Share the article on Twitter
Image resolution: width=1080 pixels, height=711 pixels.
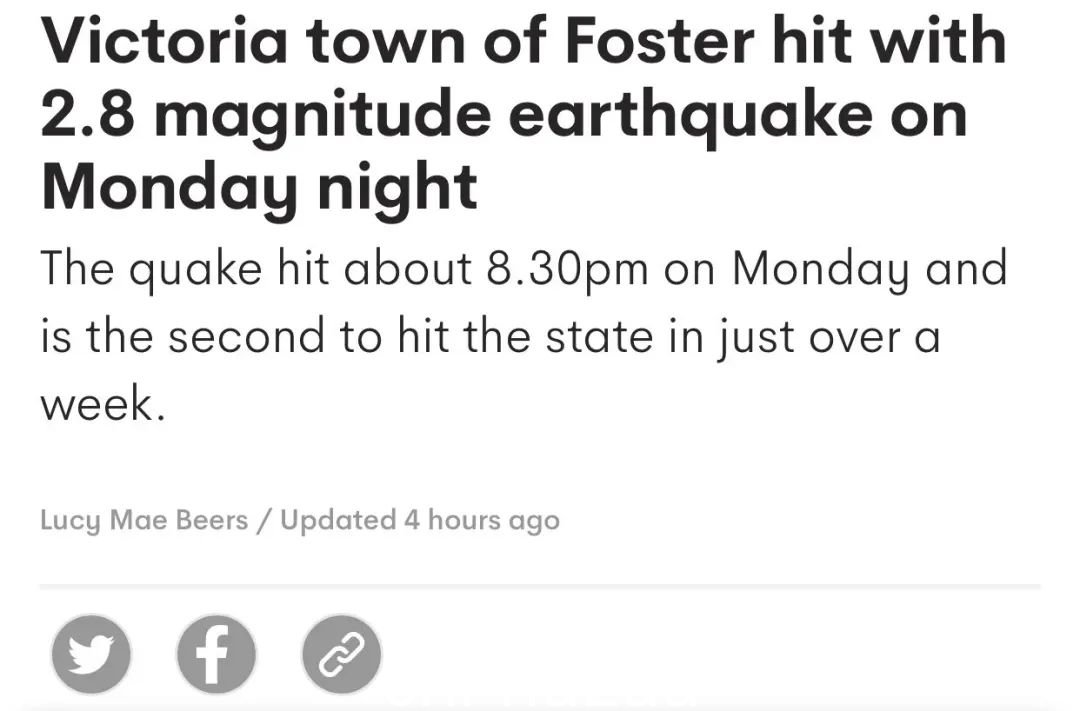tap(91, 654)
